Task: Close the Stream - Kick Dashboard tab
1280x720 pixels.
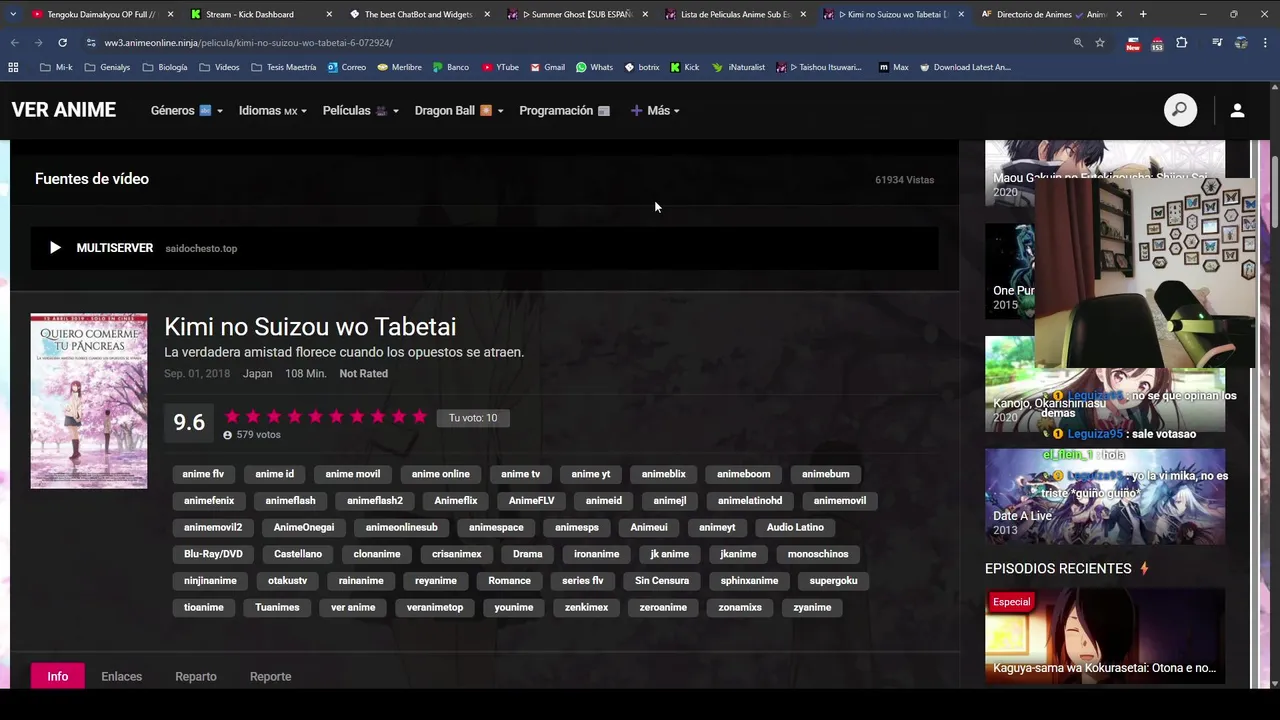Action: (x=329, y=14)
